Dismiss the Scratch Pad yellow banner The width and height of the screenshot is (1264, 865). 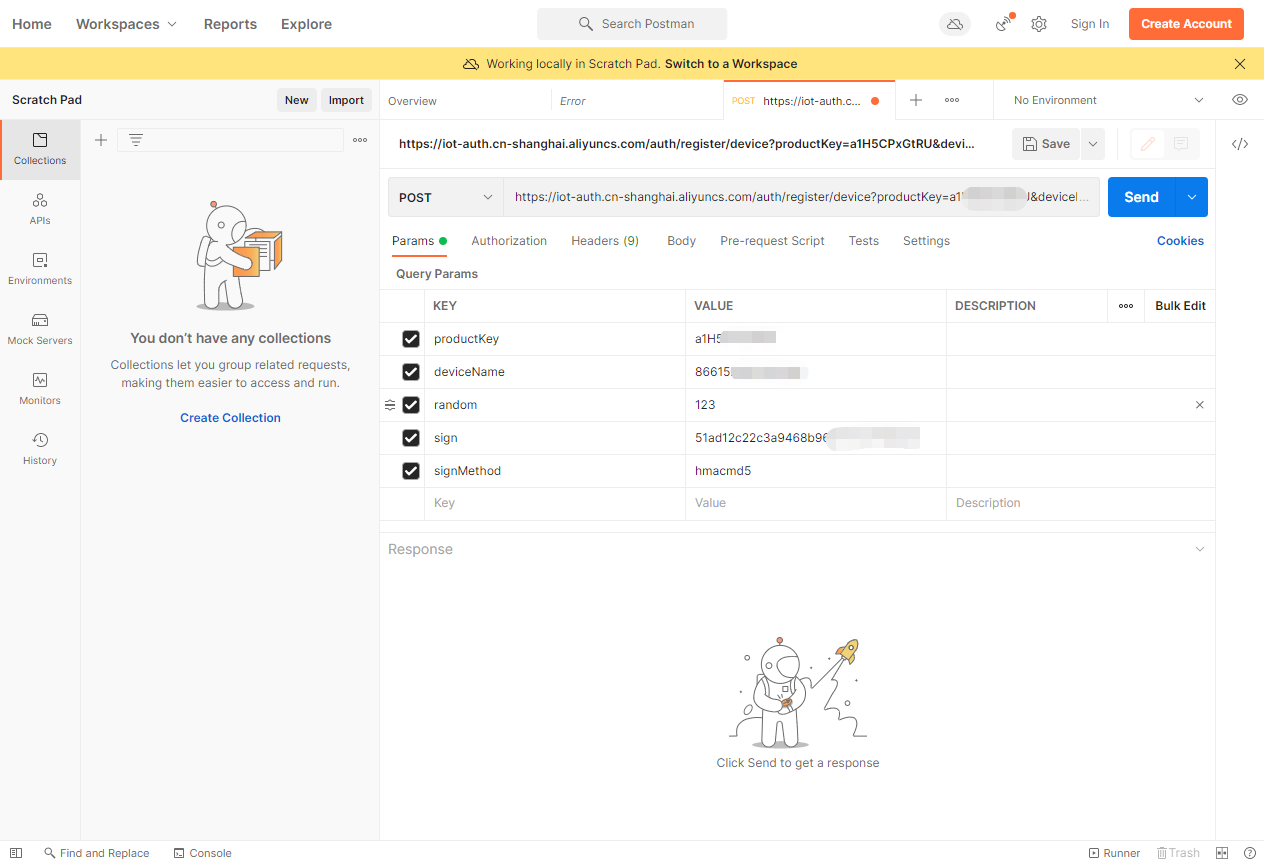point(1240,64)
